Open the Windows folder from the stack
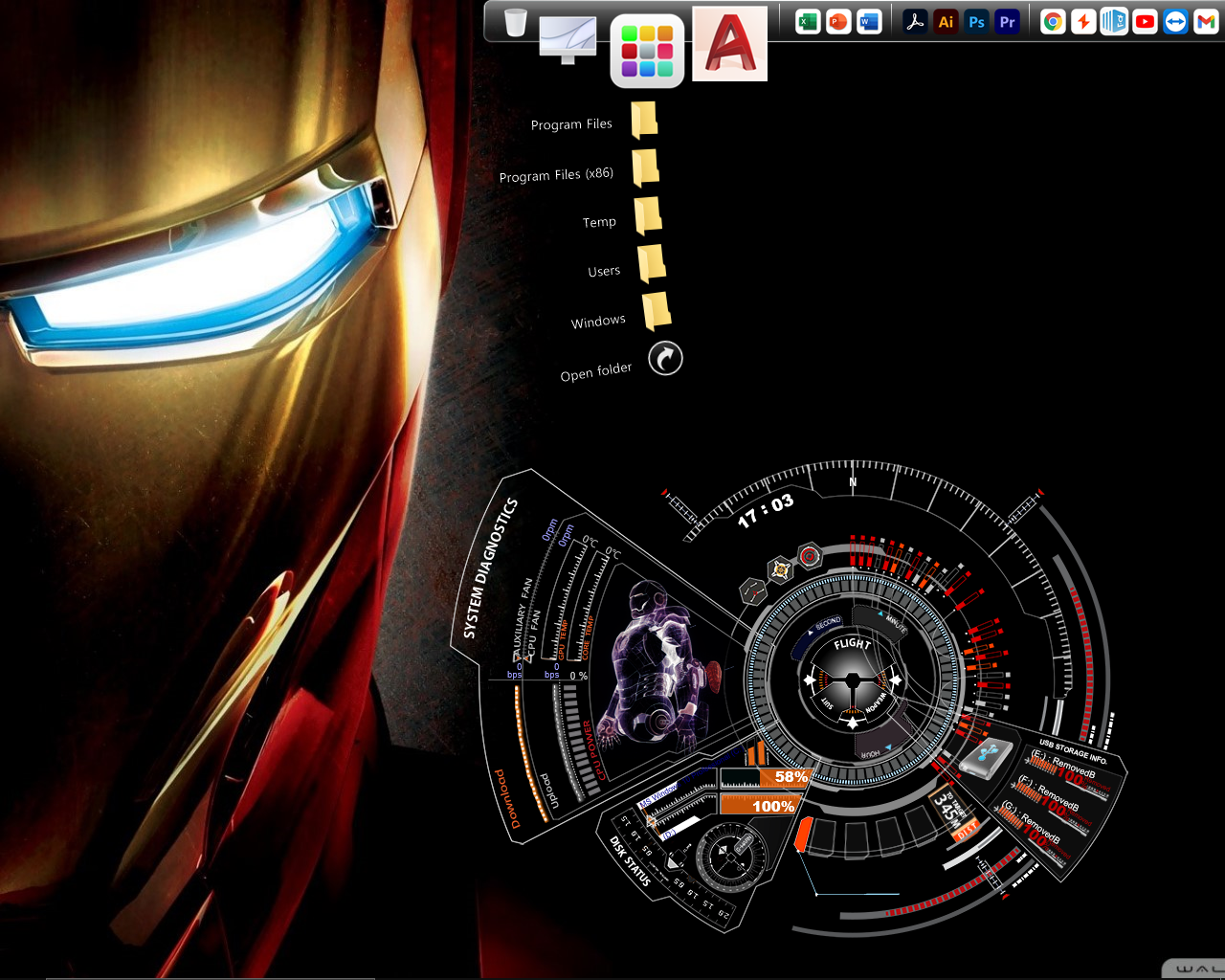The width and height of the screenshot is (1225, 980). click(x=656, y=312)
